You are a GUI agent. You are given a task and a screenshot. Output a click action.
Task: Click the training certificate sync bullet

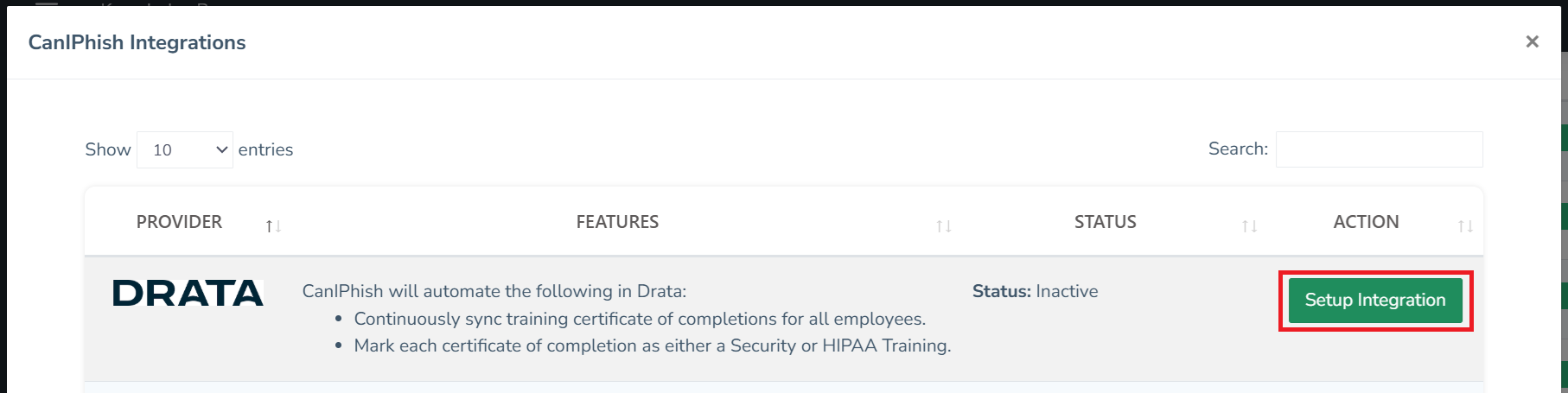pos(640,319)
